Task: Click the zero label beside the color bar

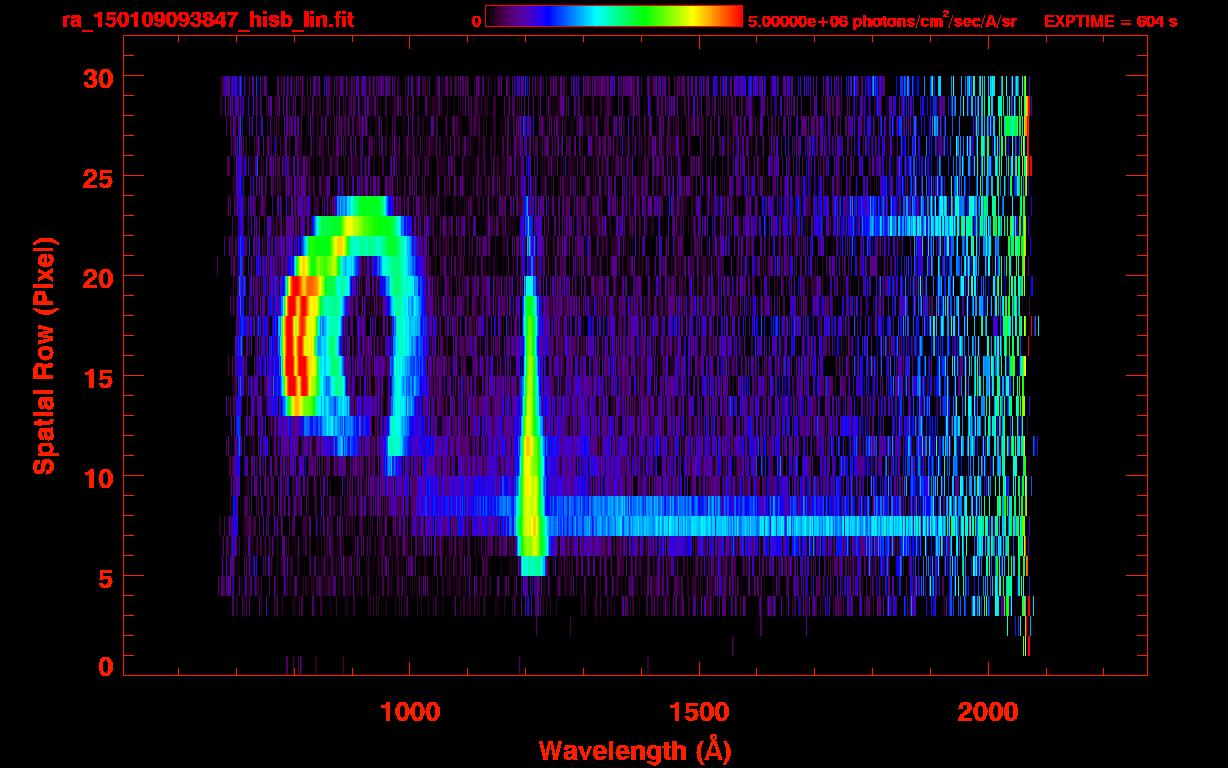Action: pos(476,21)
